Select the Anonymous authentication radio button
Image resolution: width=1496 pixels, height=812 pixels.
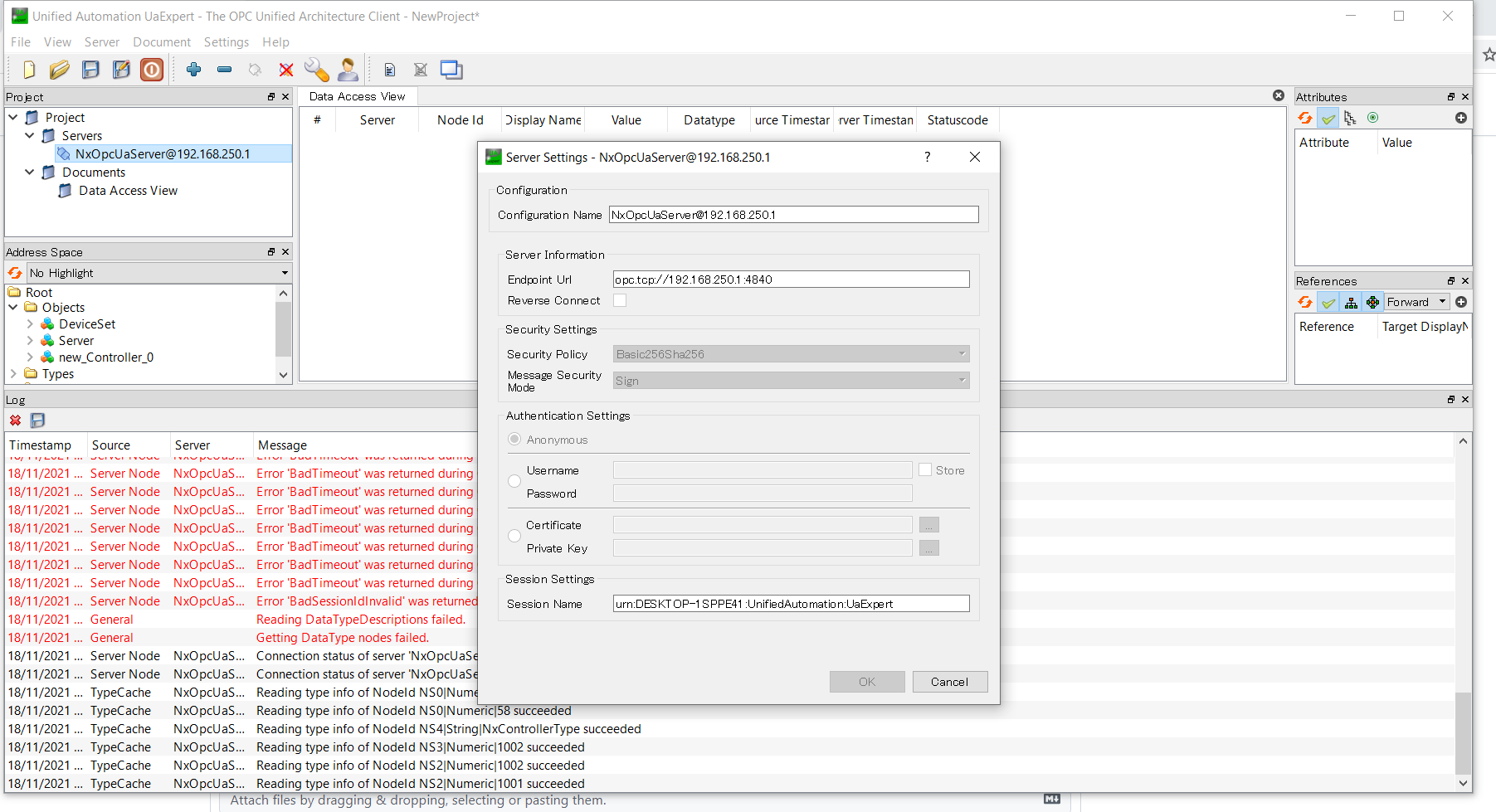pos(514,439)
